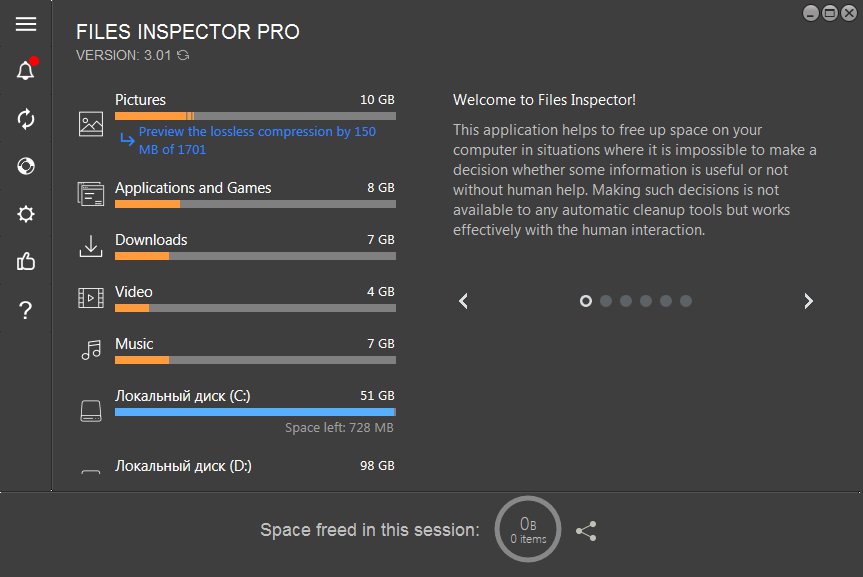Image resolution: width=863 pixels, height=577 pixels.
Task: Select the Music category icon
Action: [90, 350]
